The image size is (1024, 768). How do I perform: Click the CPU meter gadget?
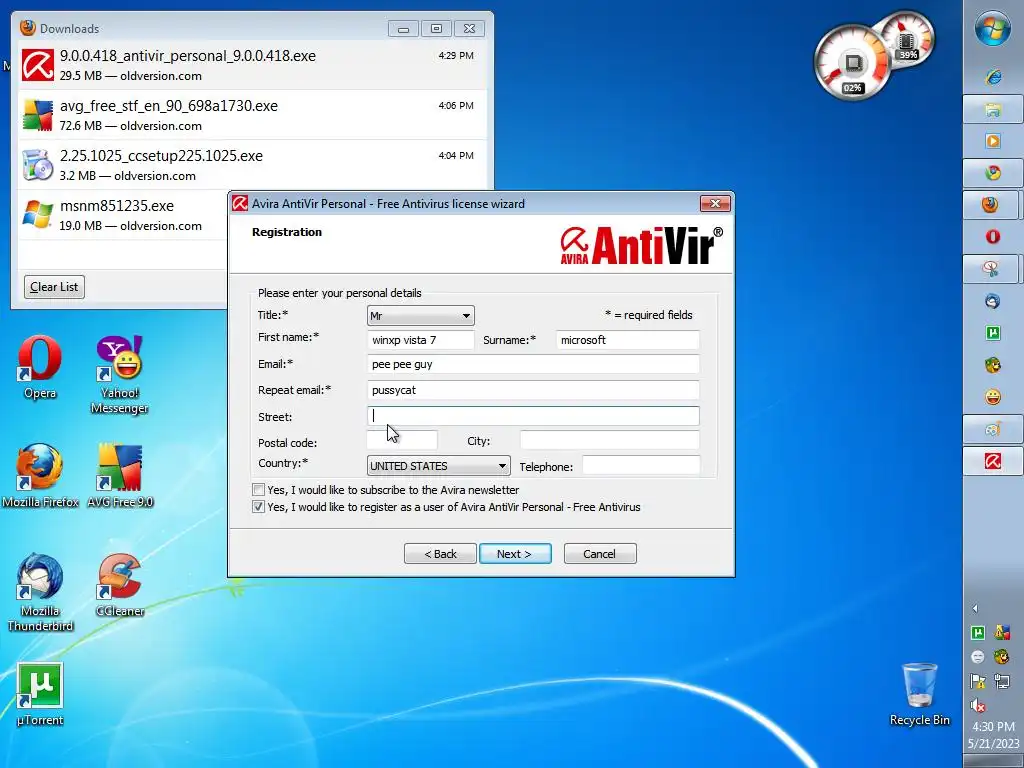[852, 63]
